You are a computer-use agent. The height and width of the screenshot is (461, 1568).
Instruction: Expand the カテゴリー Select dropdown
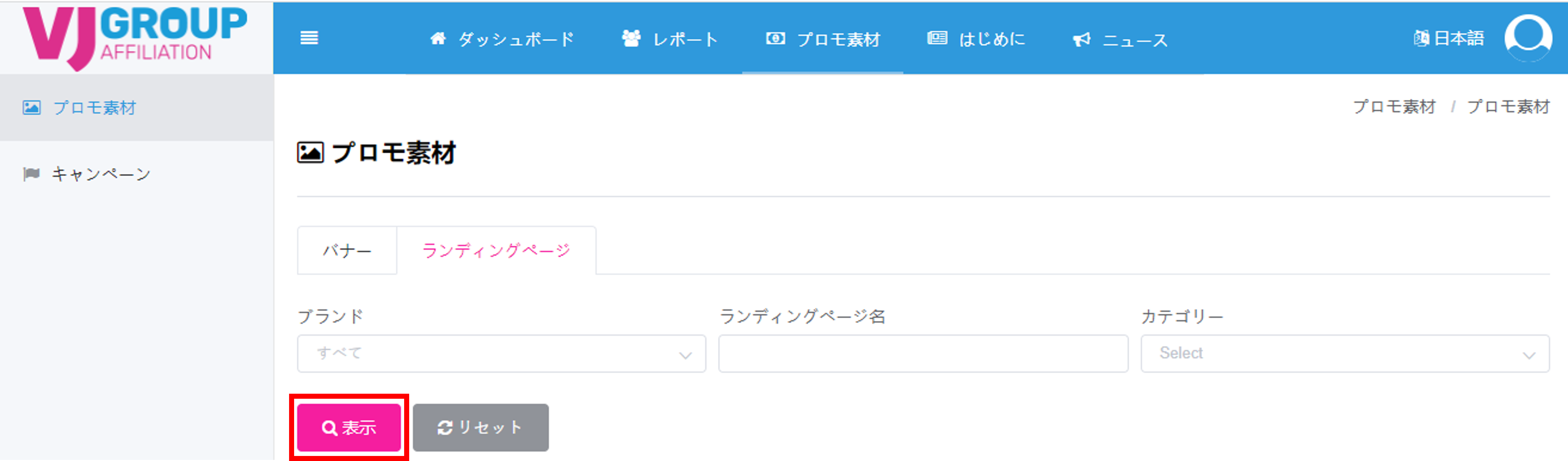1345,353
